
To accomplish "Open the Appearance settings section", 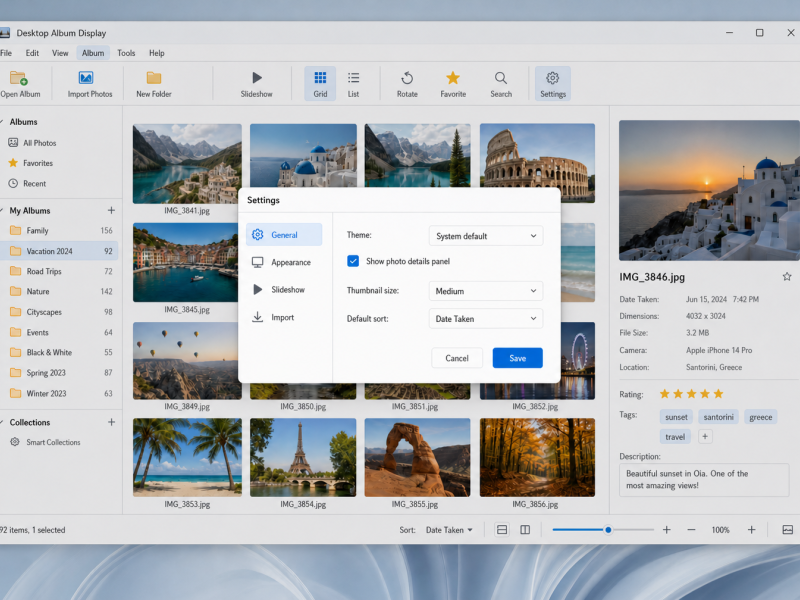I will pyautogui.click(x=284, y=262).
